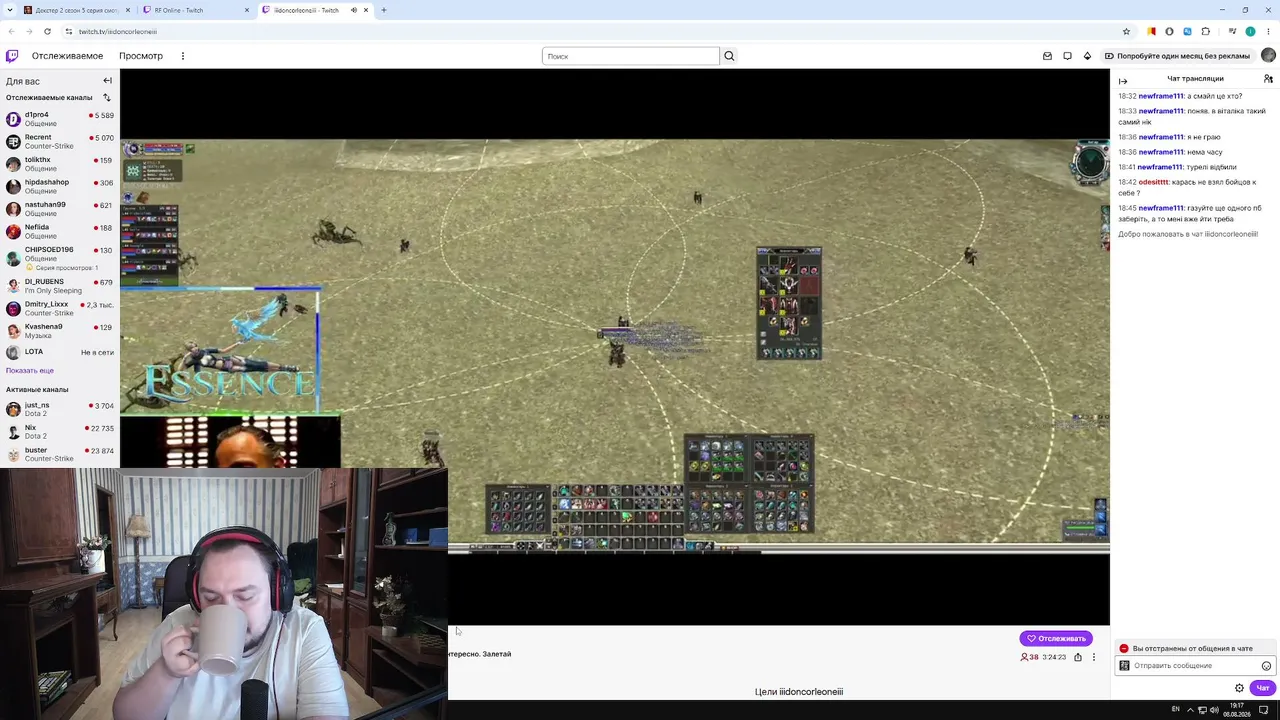Click the Отправить сообщение chat field
Screen dimensions: 1280x720
(1195, 666)
